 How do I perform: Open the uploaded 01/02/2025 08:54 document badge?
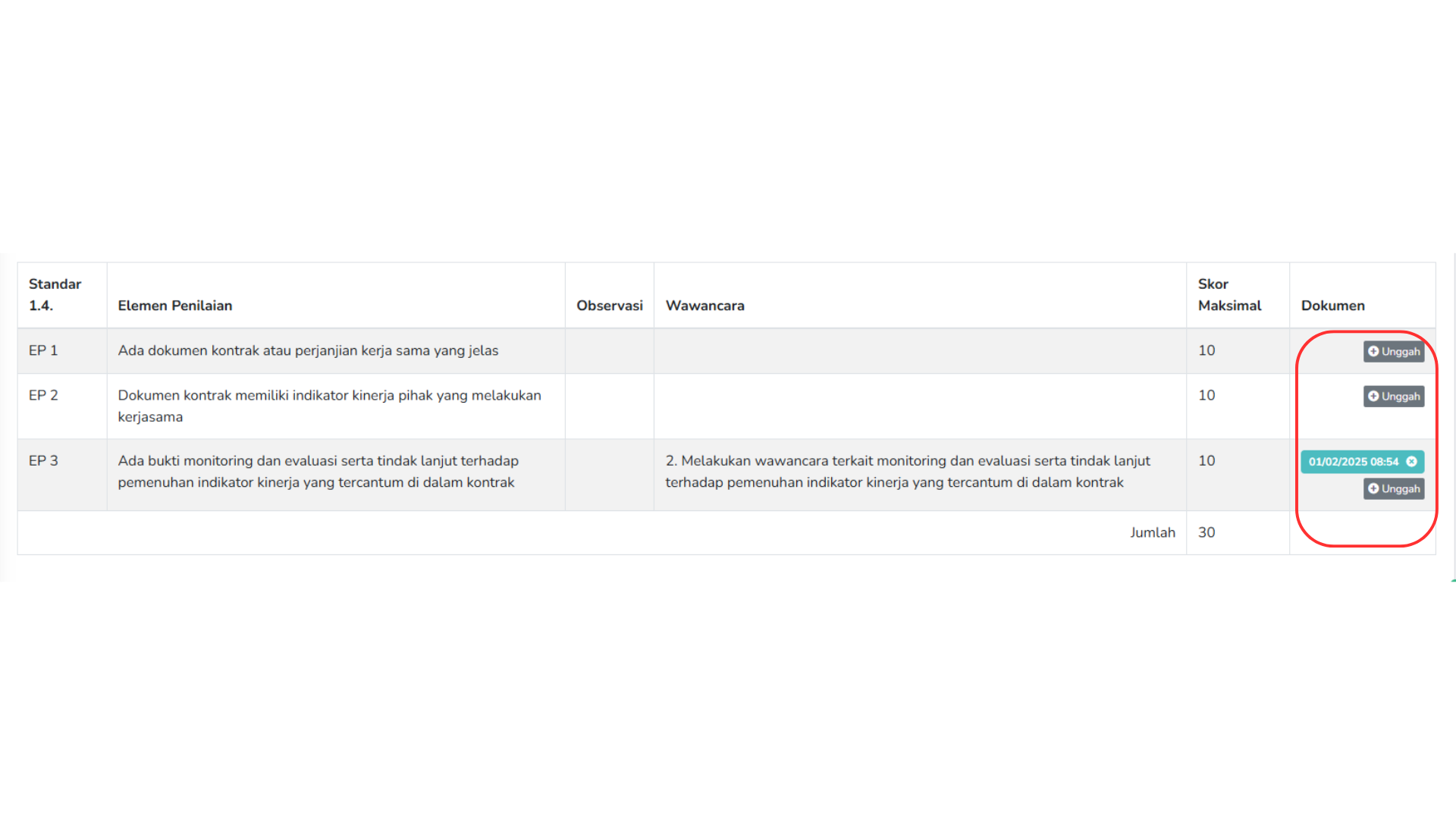(x=1353, y=461)
